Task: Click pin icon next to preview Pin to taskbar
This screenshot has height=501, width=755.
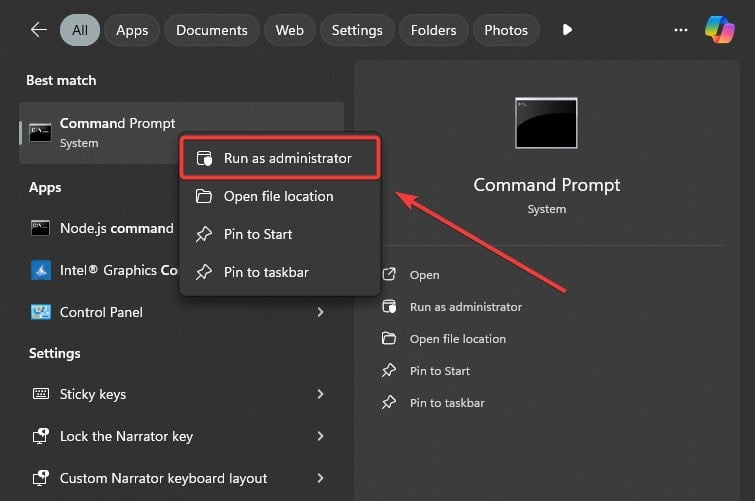Action: (389, 402)
